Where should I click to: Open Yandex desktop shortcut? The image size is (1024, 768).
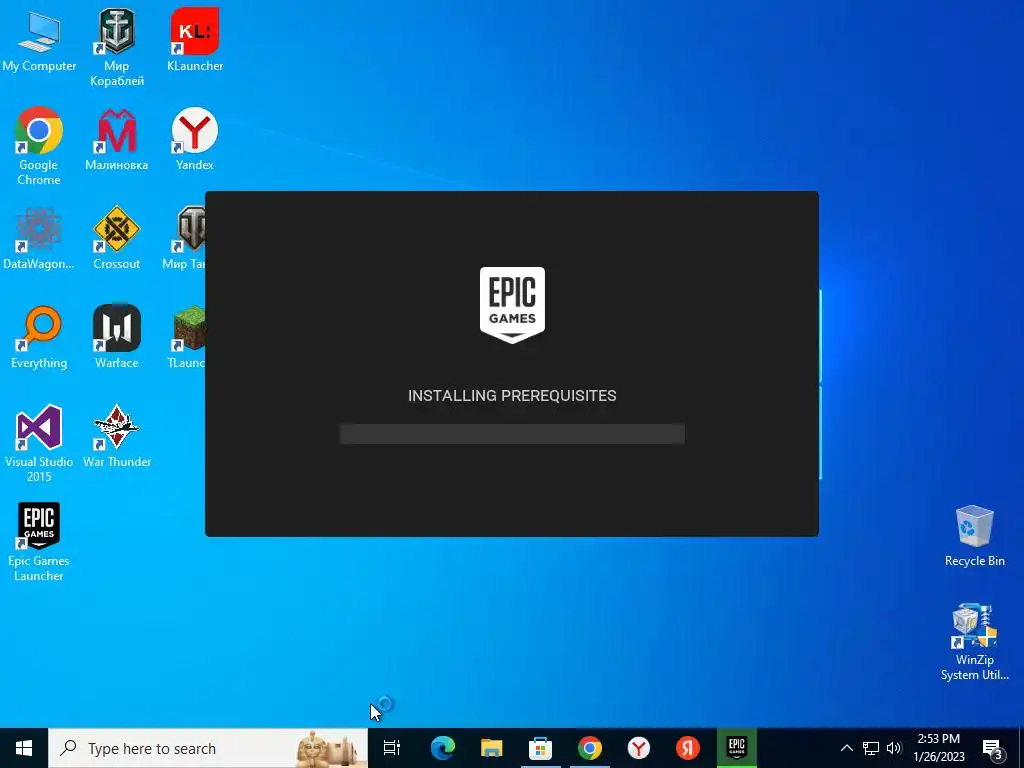click(195, 139)
